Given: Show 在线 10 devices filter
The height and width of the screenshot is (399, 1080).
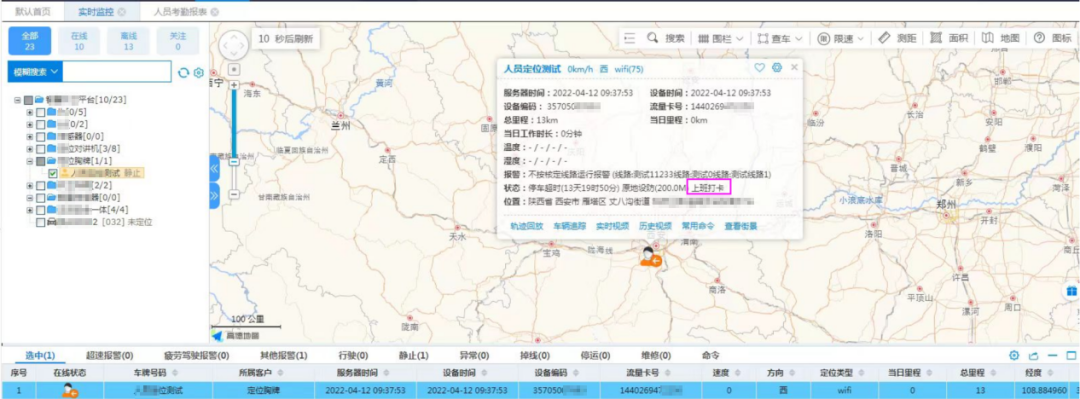Looking at the screenshot, I should click(x=79, y=41).
